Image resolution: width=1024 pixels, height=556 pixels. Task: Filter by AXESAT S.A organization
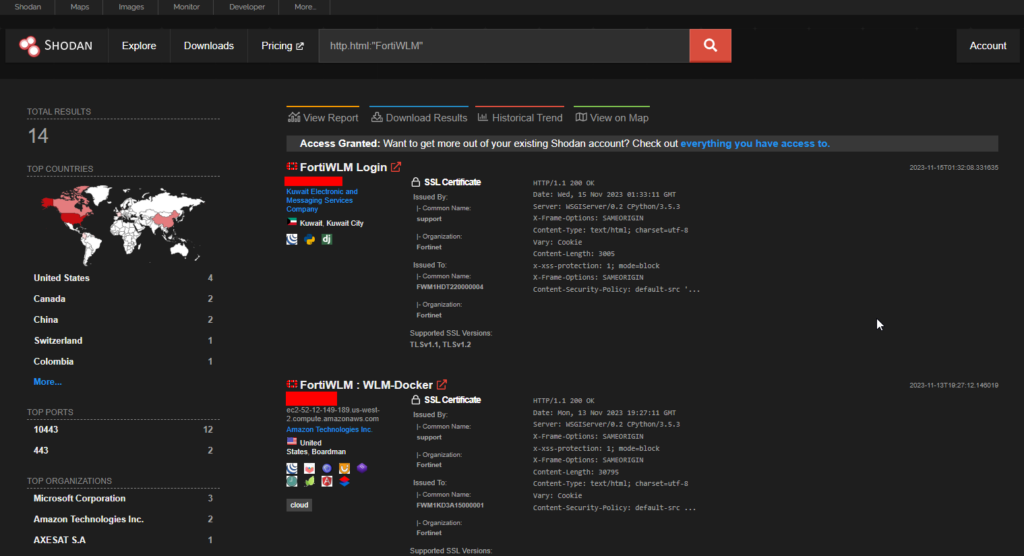pyautogui.click(x=123, y=540)
